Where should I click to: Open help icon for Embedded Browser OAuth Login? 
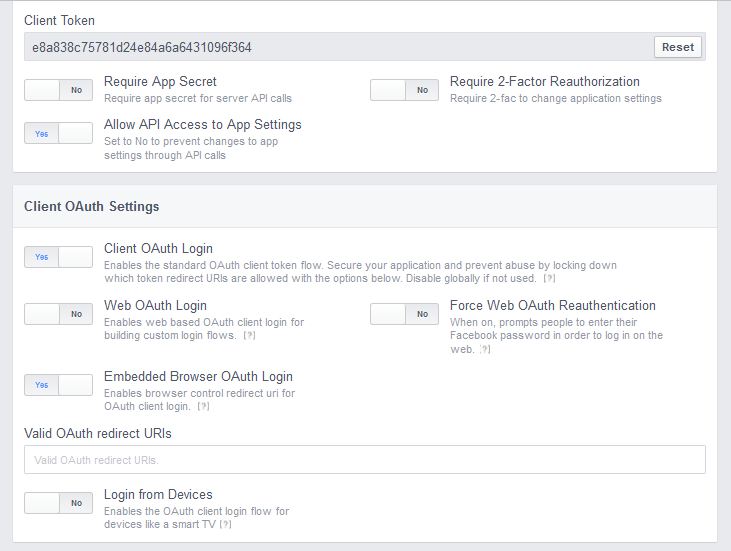[203, 406]
